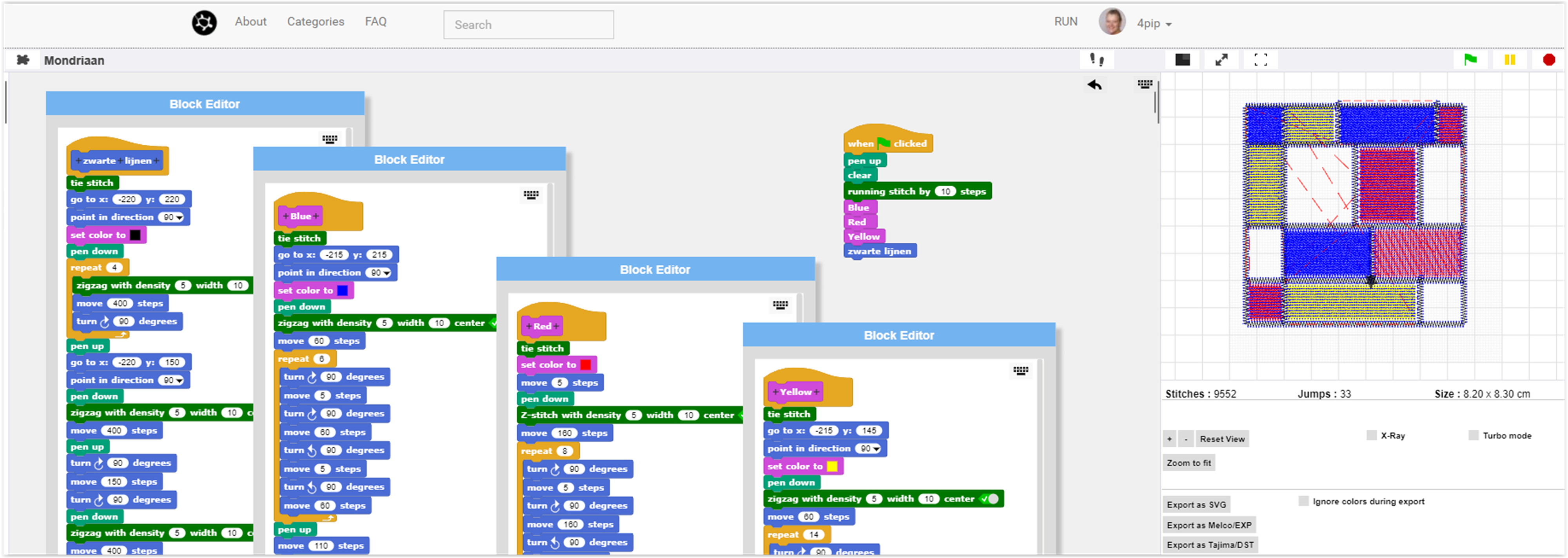Open the puzzle piece settings icon

(x=23, y=60)
